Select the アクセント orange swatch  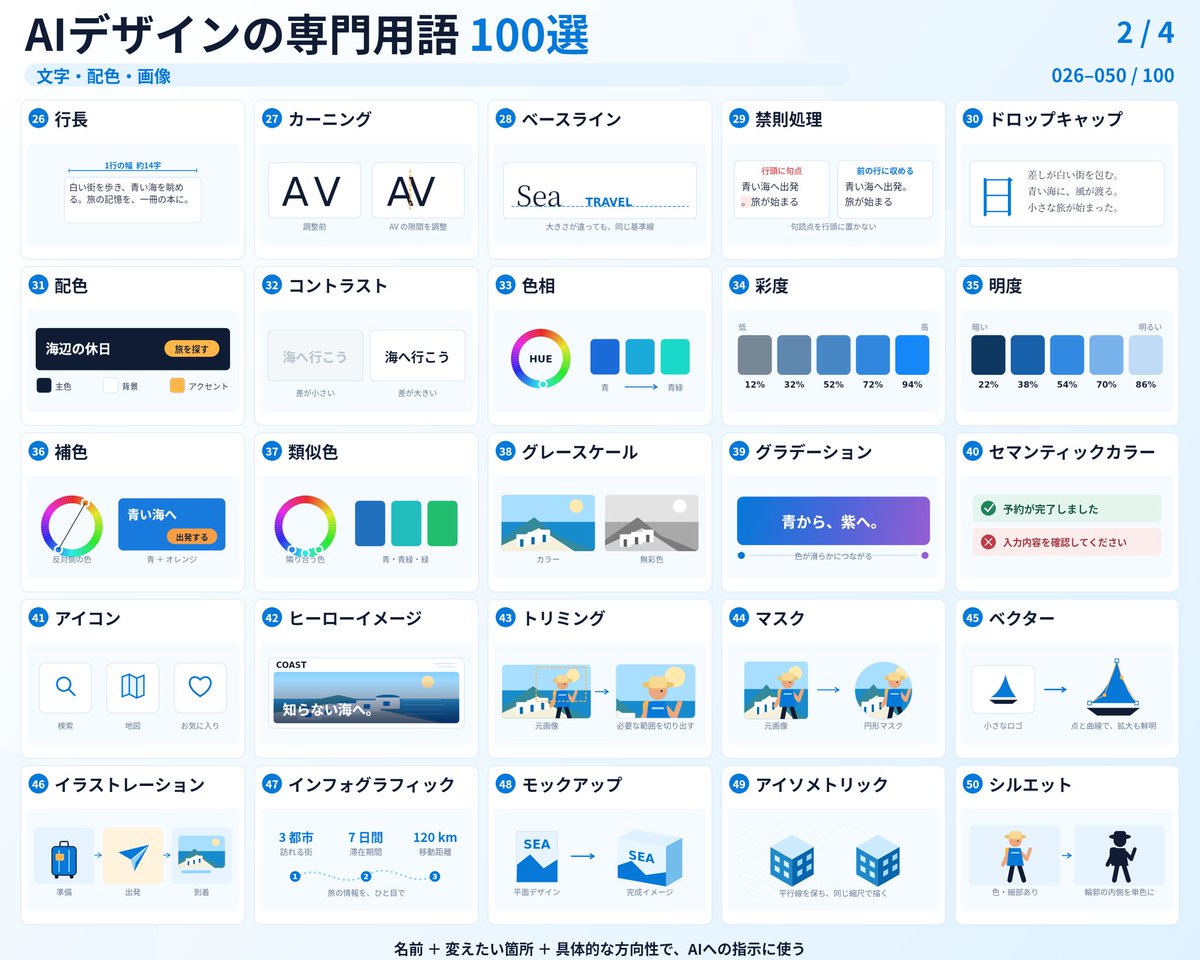point(177,385)
